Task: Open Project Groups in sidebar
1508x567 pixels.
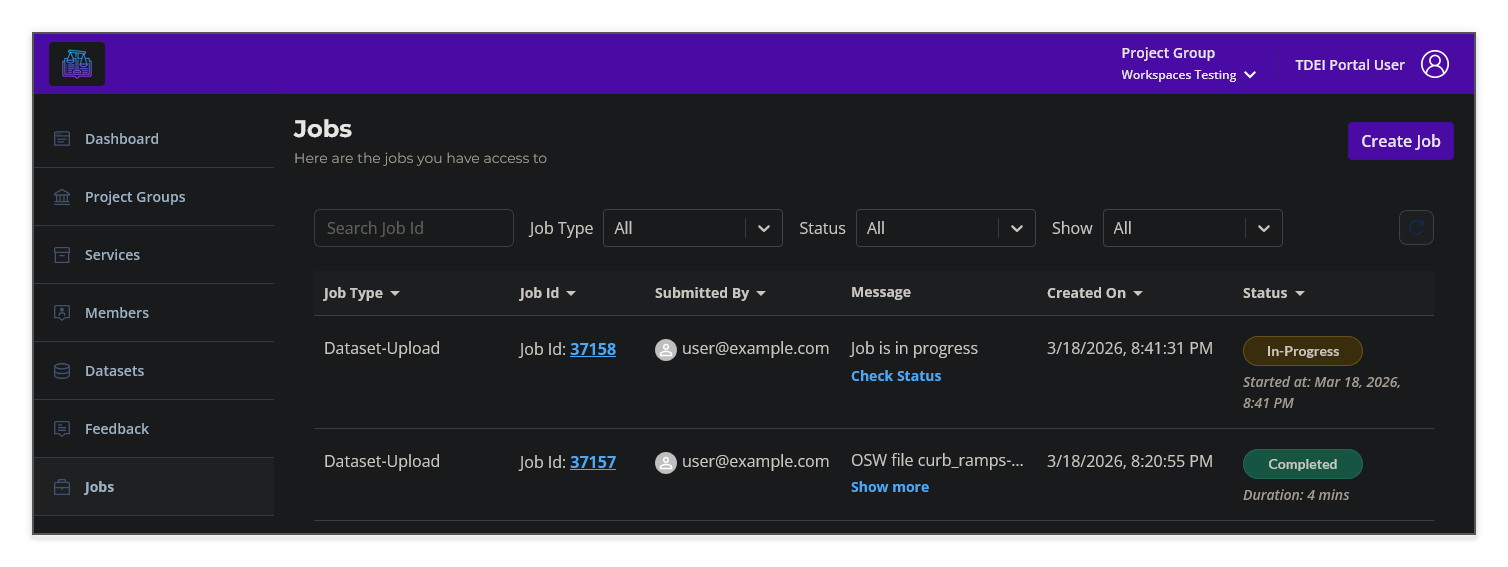Action: 154,197
